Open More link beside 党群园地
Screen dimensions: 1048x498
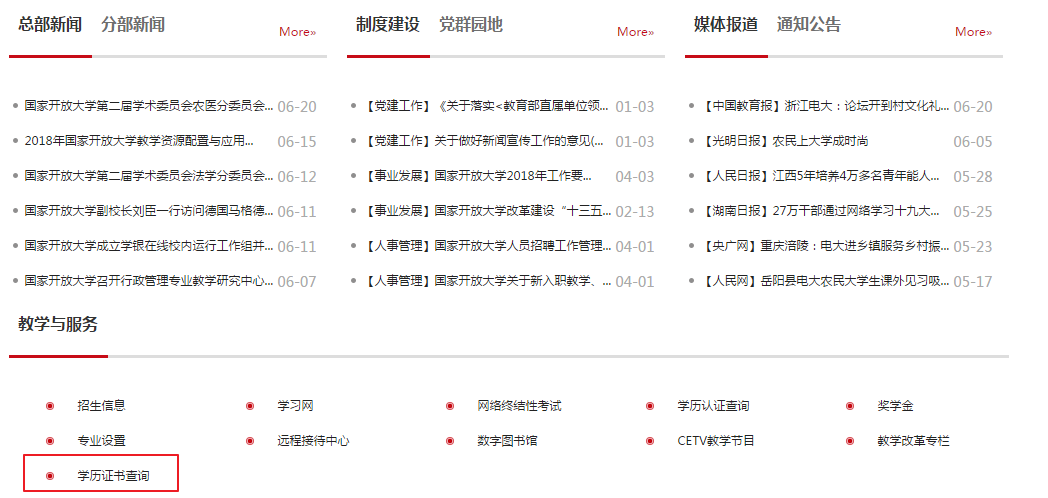pyautogui.click(x=635, y=32)
